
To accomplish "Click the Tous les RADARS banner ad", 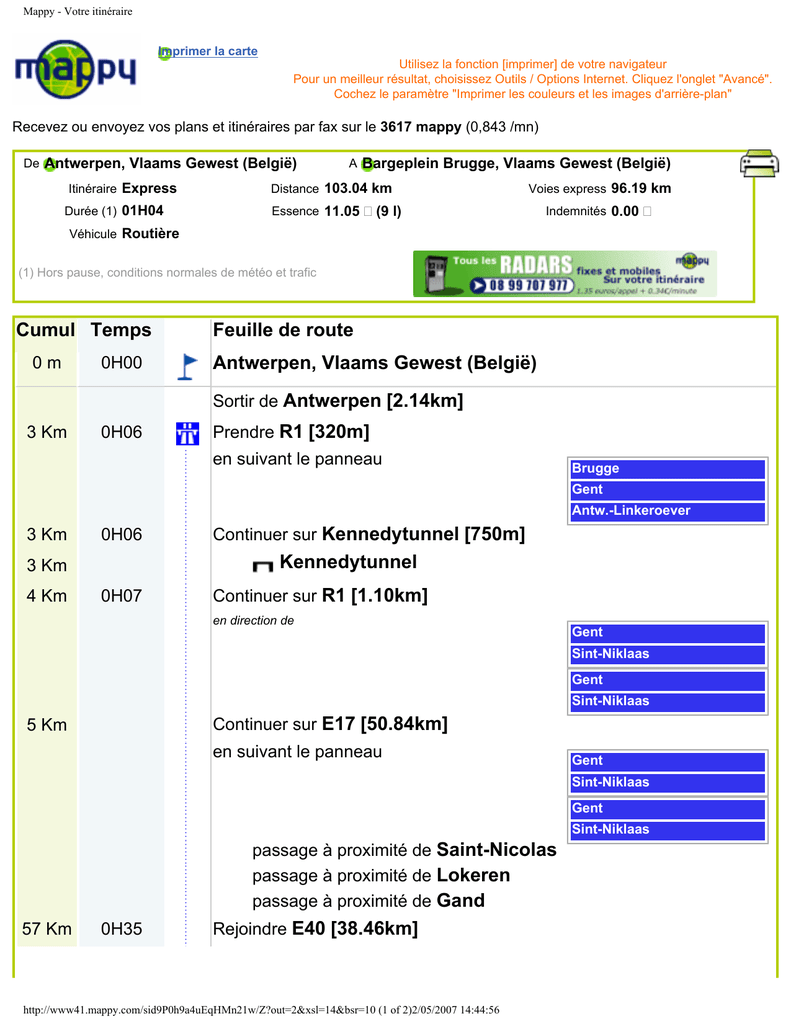I will [x=565, y=274].
